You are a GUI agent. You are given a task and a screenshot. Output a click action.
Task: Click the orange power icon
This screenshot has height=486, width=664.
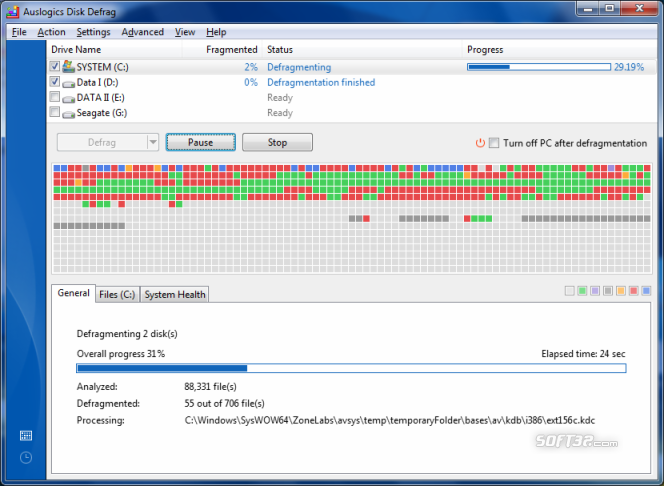[x=480, y=143]
